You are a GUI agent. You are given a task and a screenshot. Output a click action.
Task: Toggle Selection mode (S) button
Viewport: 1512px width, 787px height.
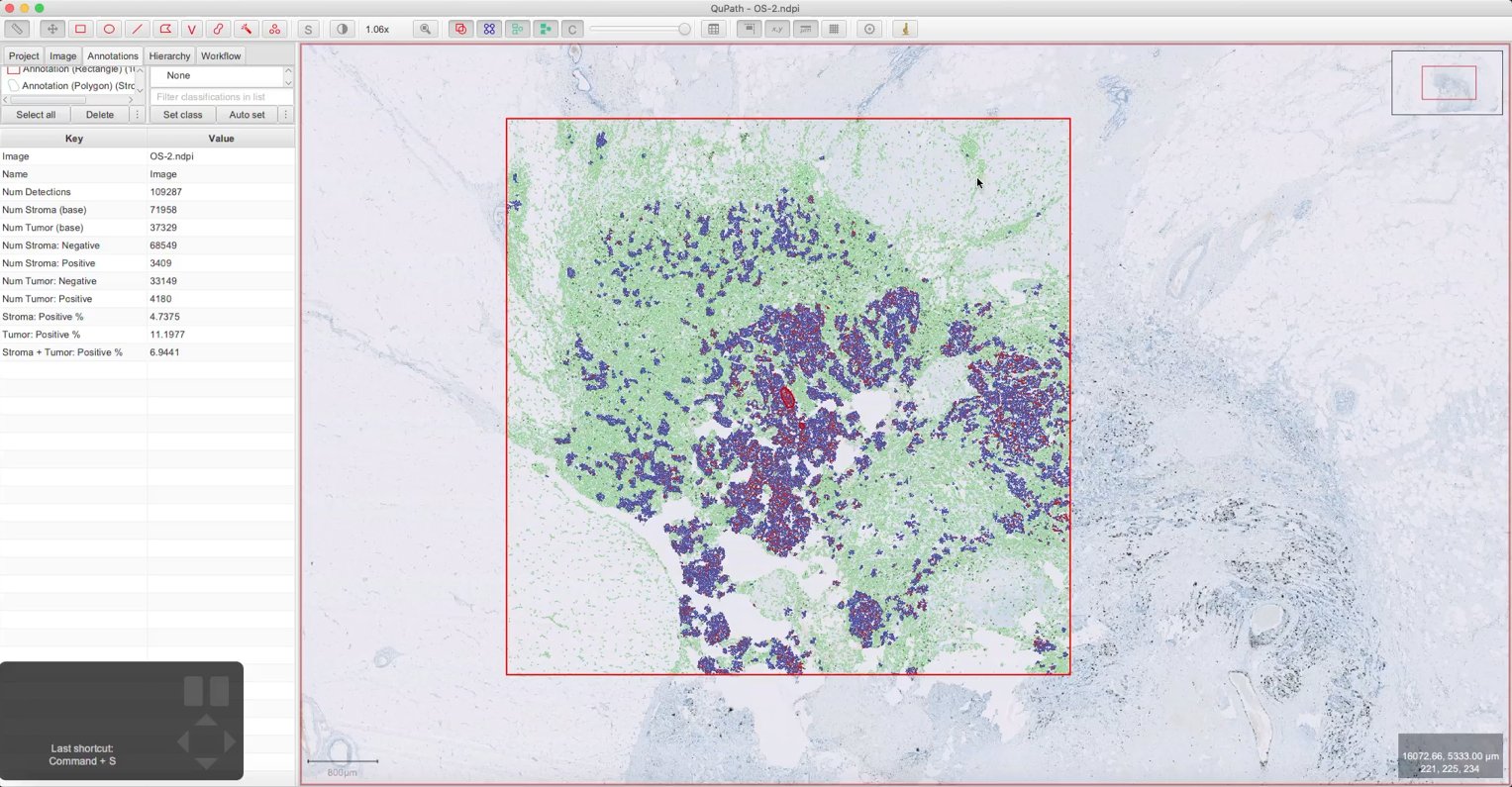[x=308, y=29]
